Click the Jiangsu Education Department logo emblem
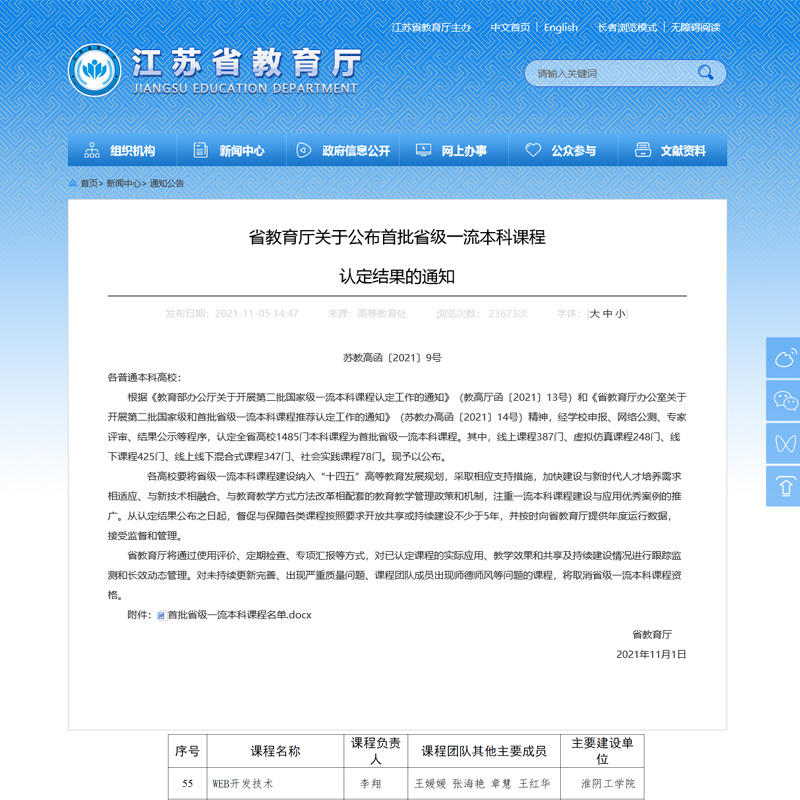800x800 pixels. pyautogui.click(x=95, y=70)
